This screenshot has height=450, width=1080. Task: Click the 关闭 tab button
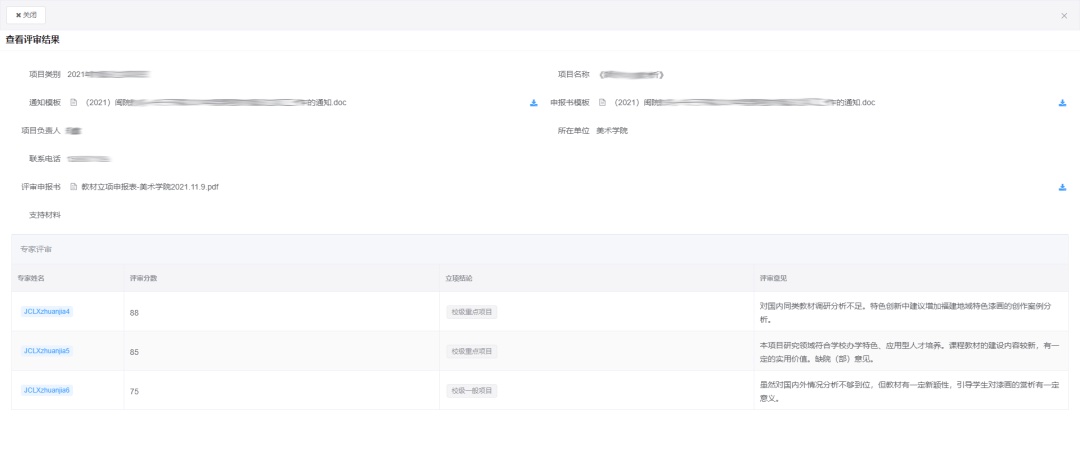tap(26, 15)
